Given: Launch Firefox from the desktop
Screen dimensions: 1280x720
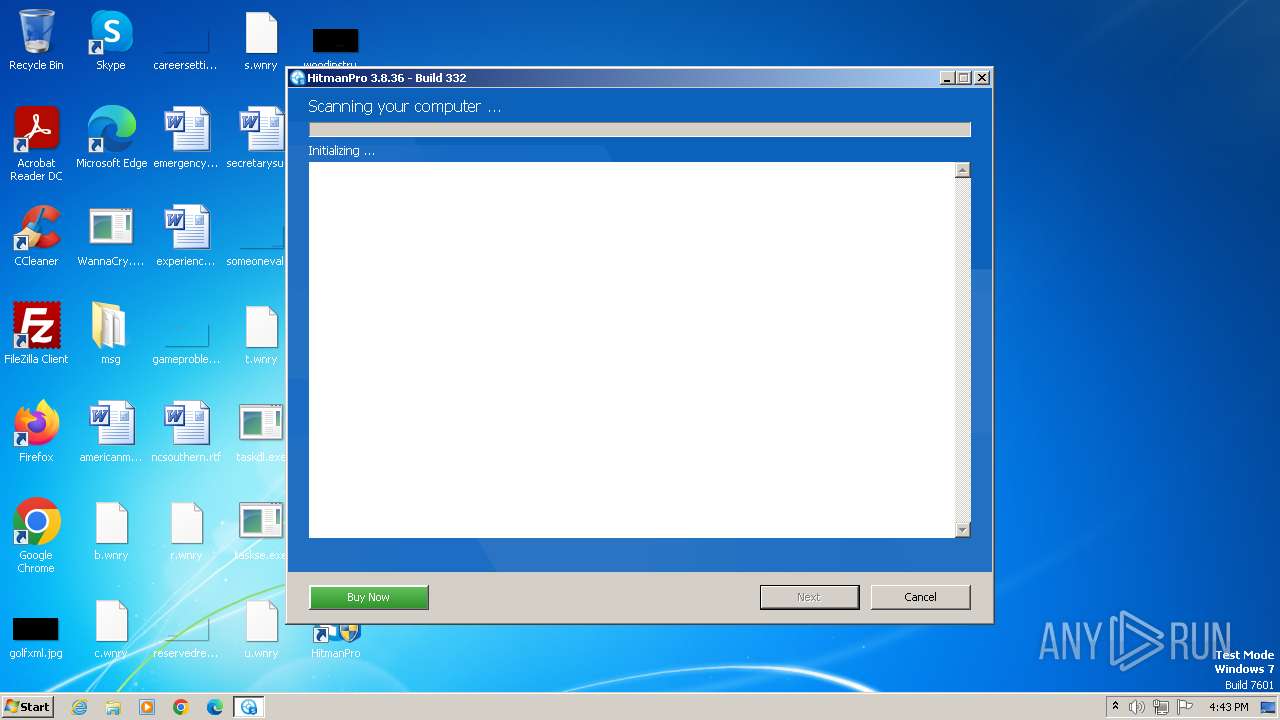Looking at the screenshot, I should (x=36, y=432).
